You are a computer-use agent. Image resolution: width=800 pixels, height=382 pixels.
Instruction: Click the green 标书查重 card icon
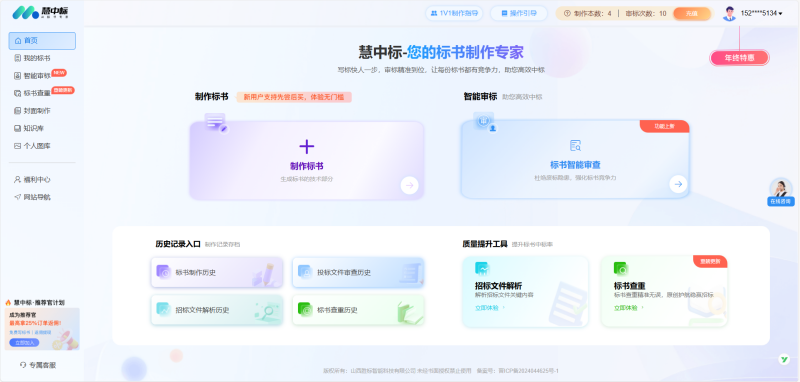621,269
